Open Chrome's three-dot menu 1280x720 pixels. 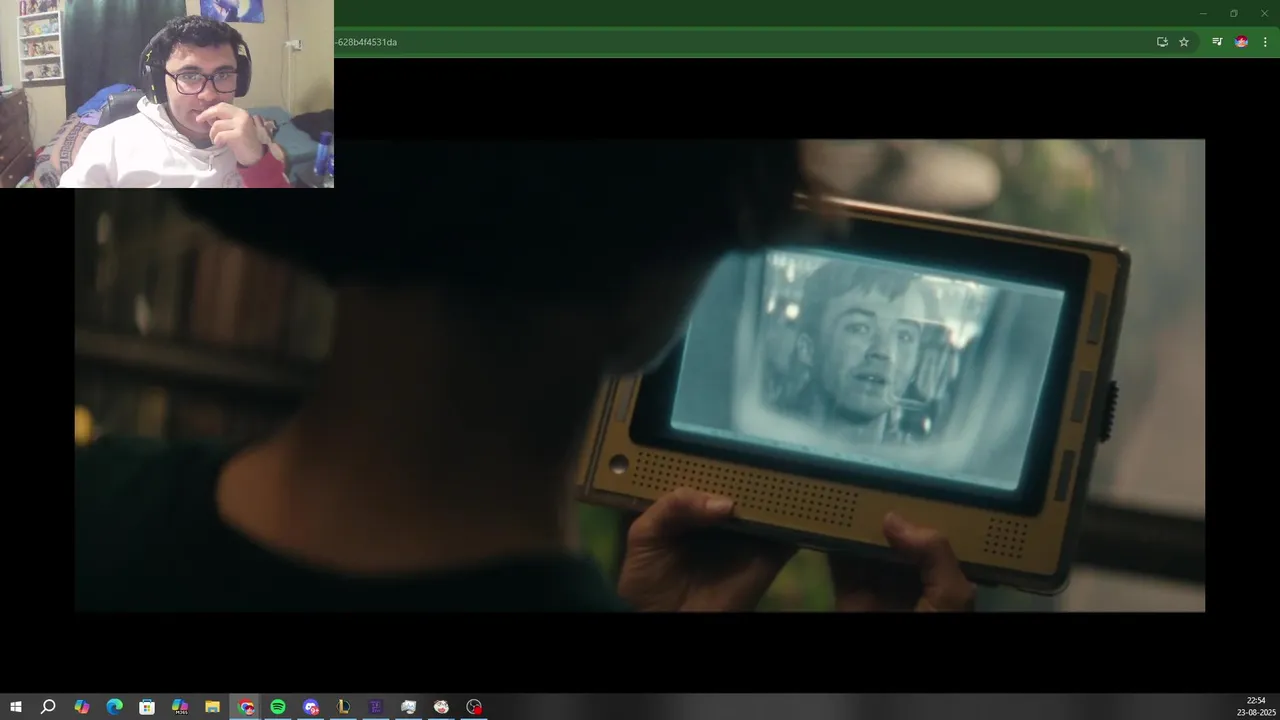[1265, 42]
